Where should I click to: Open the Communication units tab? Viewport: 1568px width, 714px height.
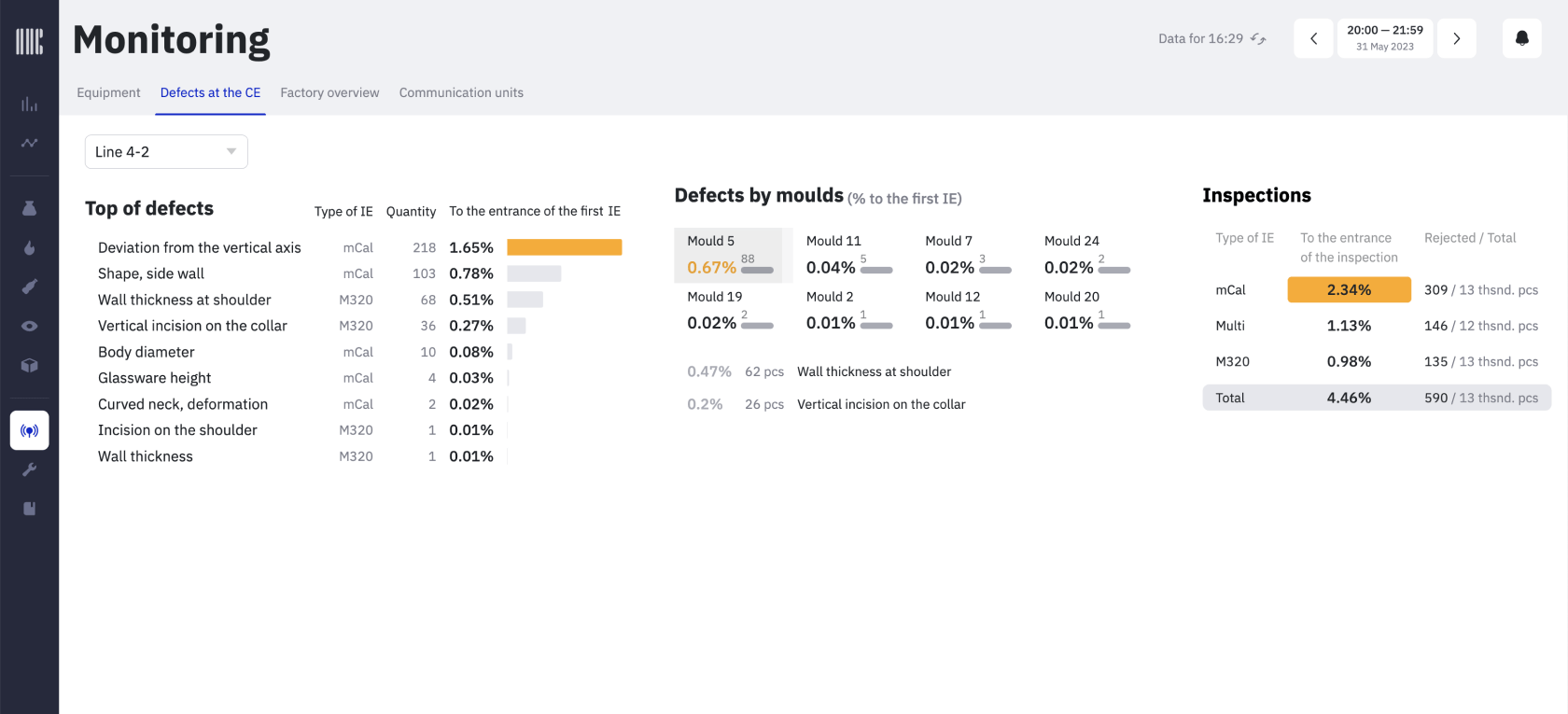461,92
